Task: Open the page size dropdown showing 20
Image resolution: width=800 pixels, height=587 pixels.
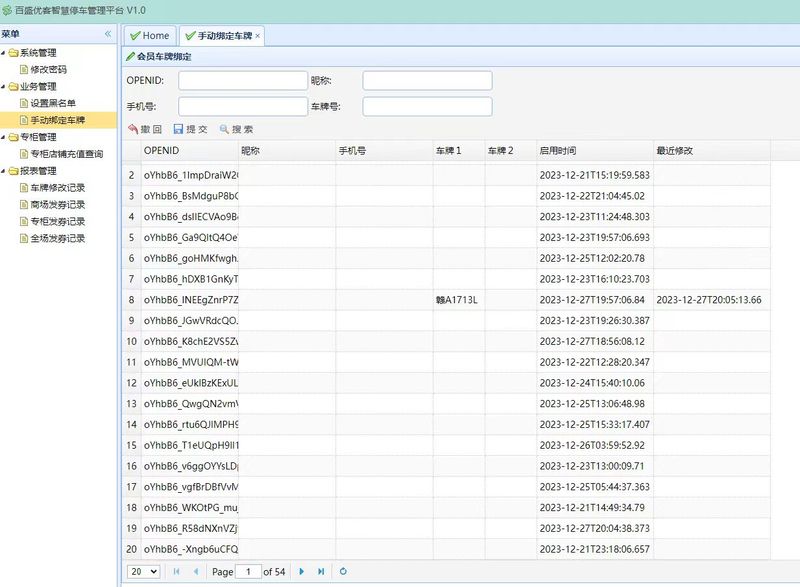Action: coord(144,571)
